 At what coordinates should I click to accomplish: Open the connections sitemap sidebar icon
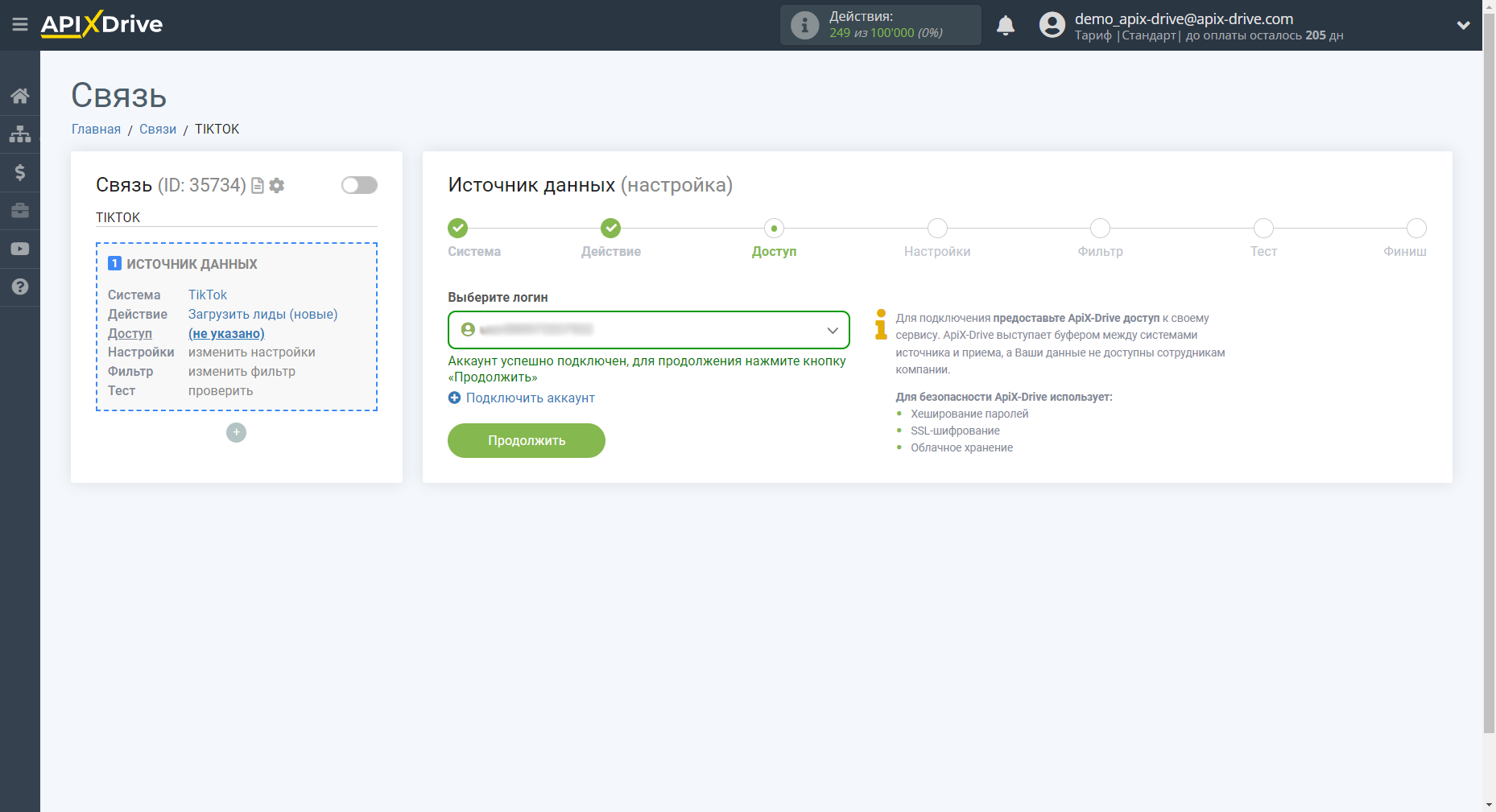point(20,134)
